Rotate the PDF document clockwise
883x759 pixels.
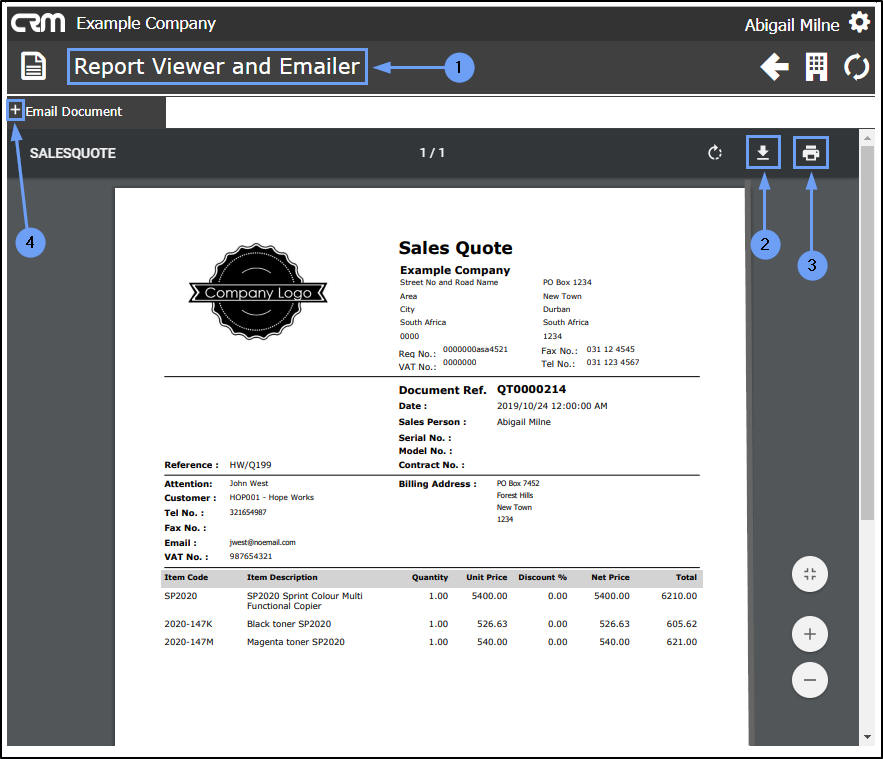[715, 153]
